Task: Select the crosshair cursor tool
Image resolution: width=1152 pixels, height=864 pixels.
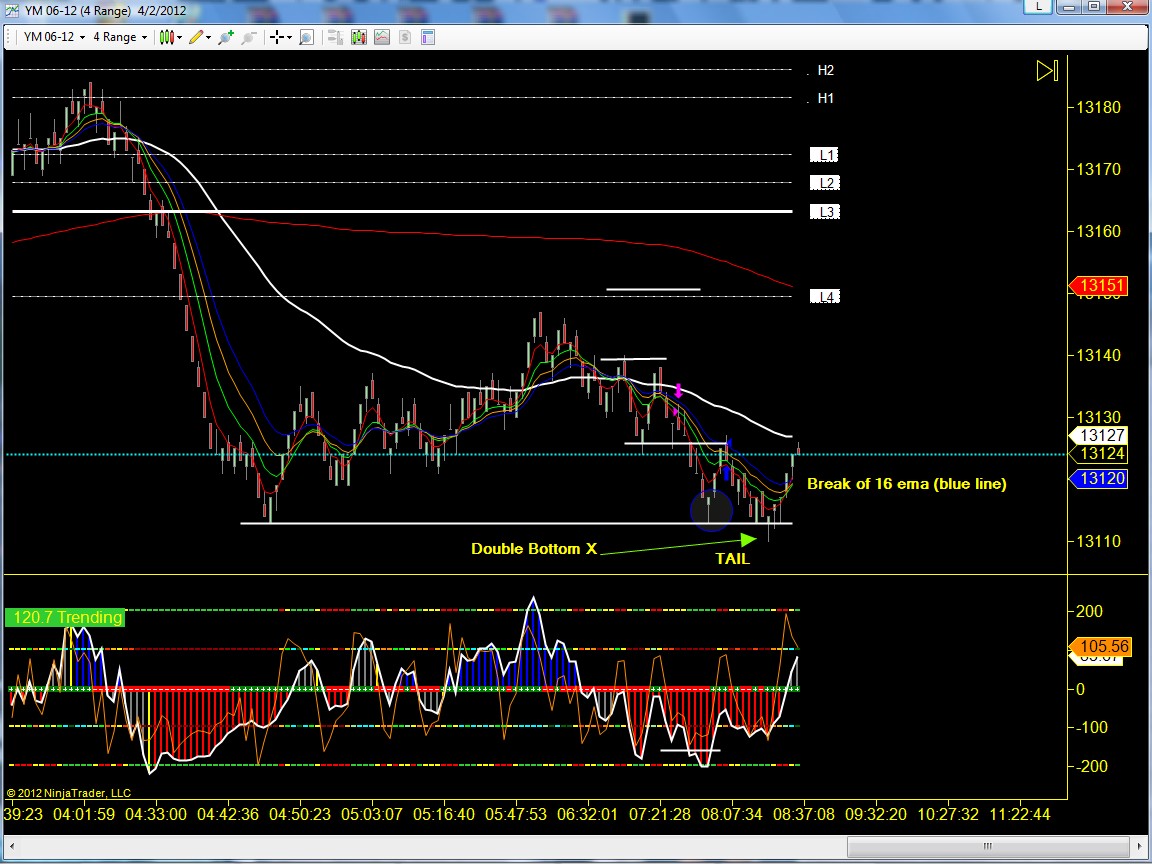Action: 276,37
